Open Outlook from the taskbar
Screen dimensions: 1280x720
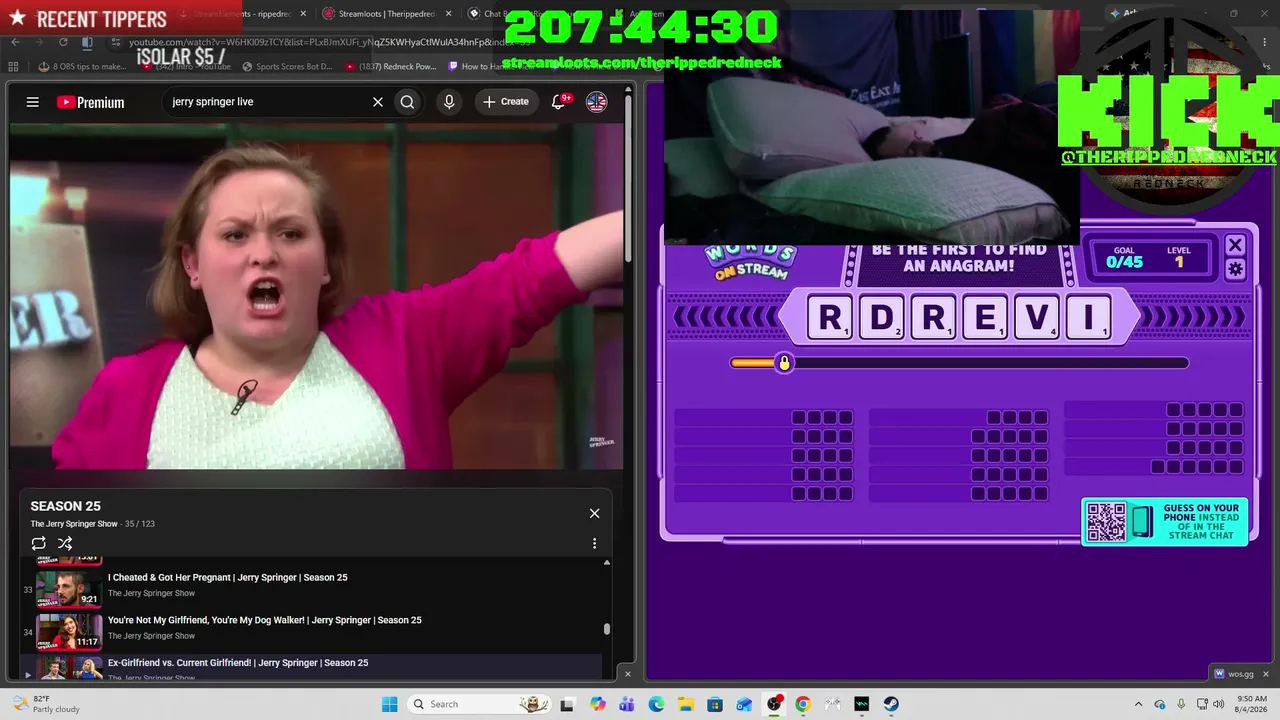click(744, 704)
